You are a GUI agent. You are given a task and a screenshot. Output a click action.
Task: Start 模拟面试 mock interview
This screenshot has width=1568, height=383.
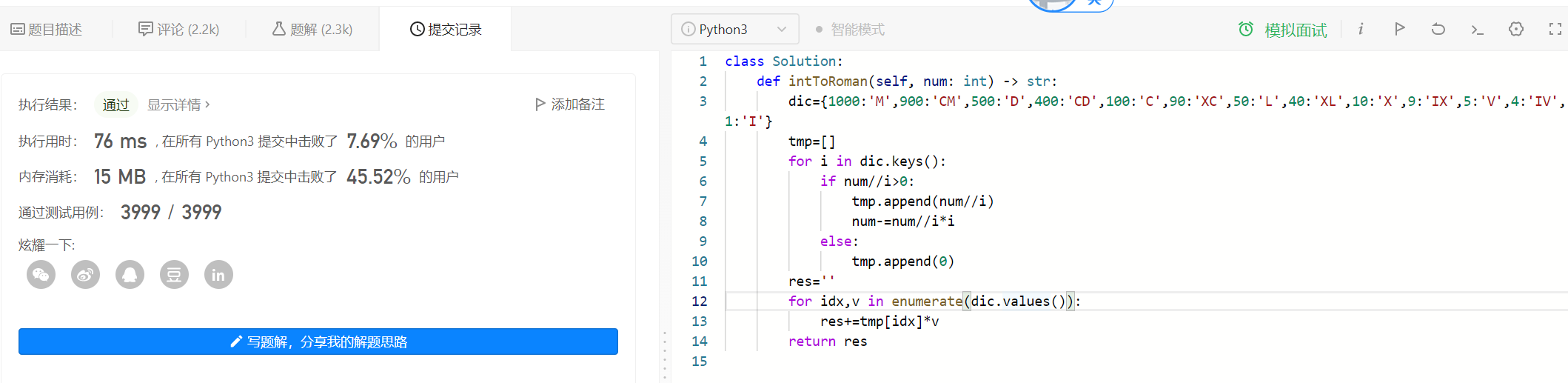coord(1283,30)
